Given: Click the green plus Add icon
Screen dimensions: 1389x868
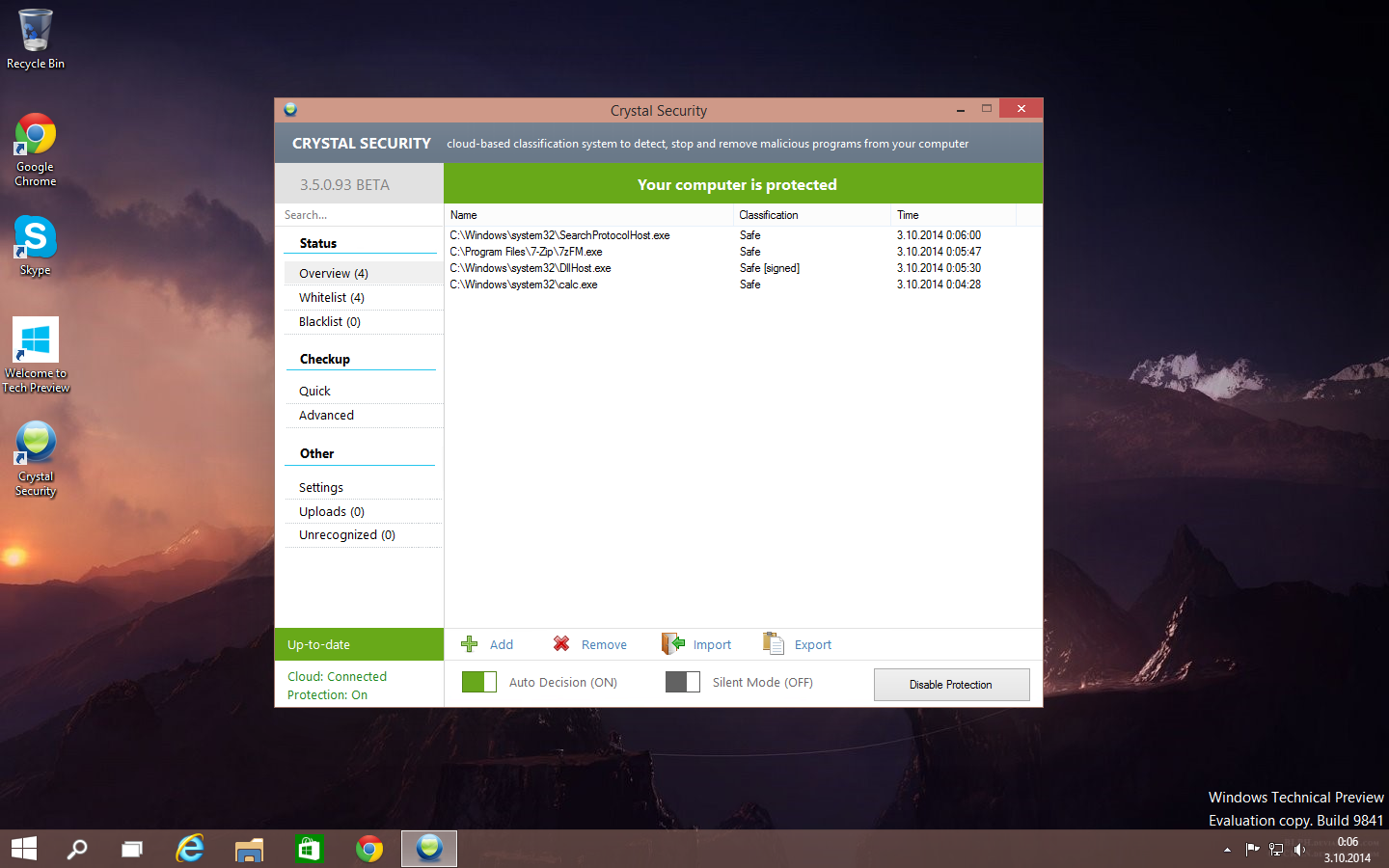Looking at the screenshot, I should (470, 644).
